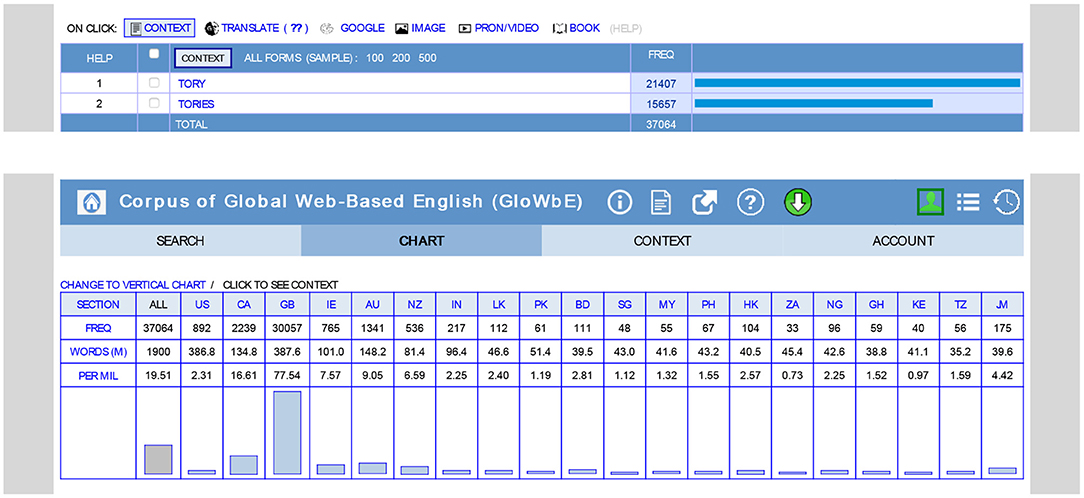Click the CA chart bar
This screenshot has height=498, width=1084.
(243, 465)
